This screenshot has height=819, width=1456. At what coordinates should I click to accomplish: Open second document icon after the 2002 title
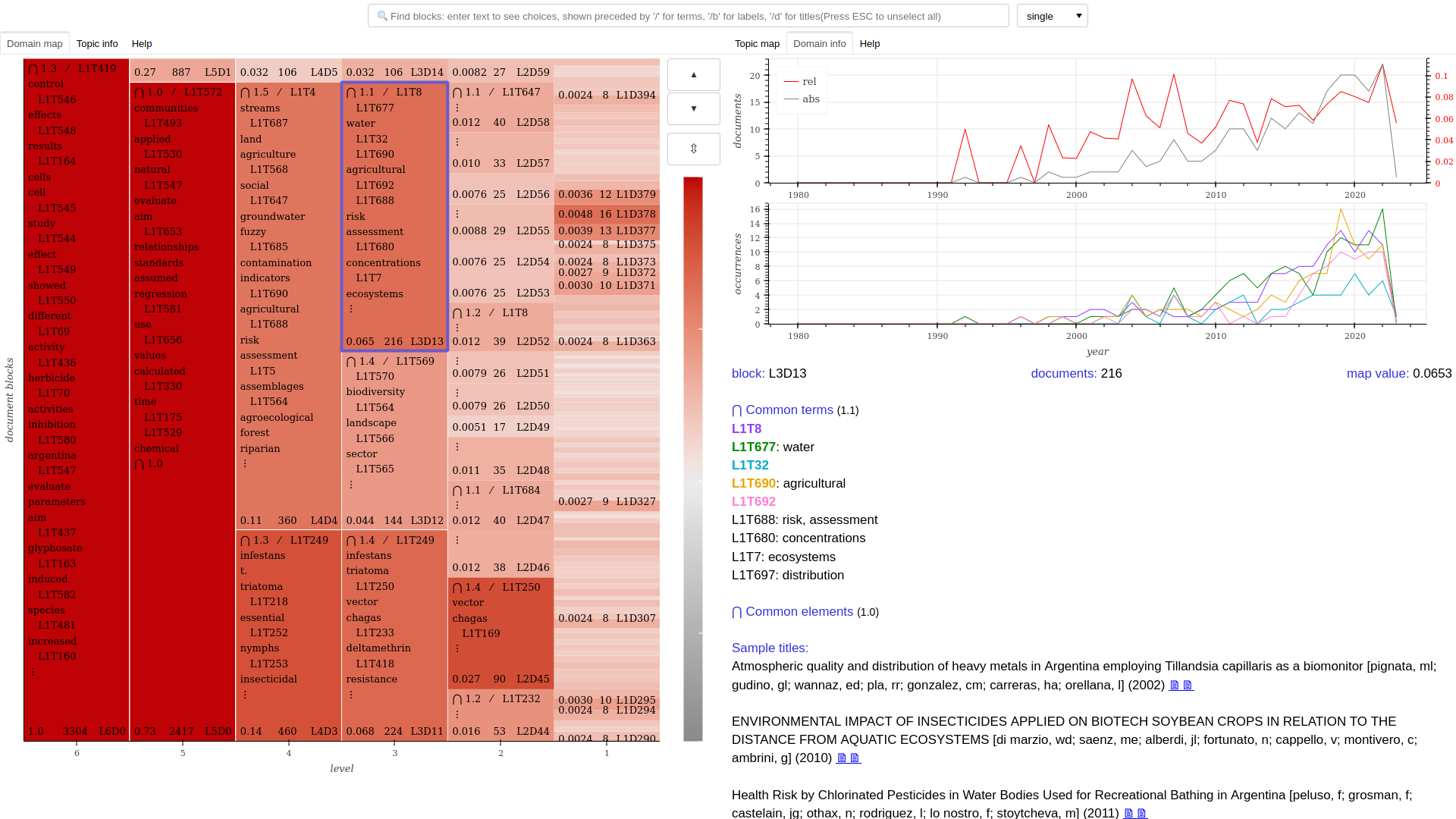(x=1188, y=686)
